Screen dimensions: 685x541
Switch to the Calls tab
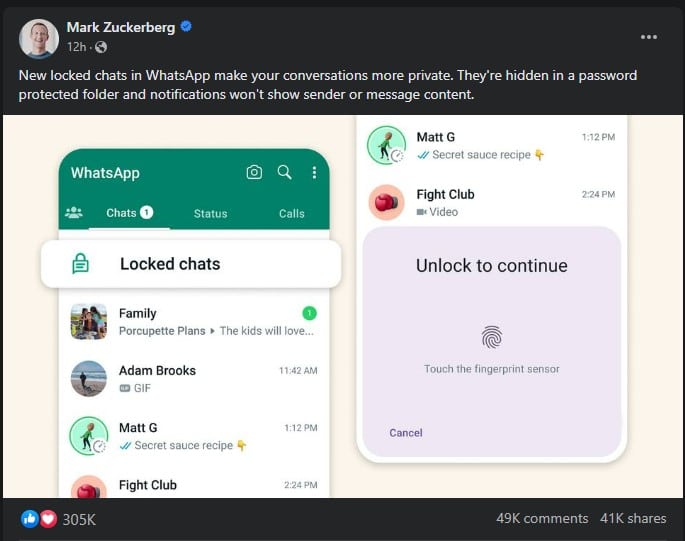click(292, 213)
